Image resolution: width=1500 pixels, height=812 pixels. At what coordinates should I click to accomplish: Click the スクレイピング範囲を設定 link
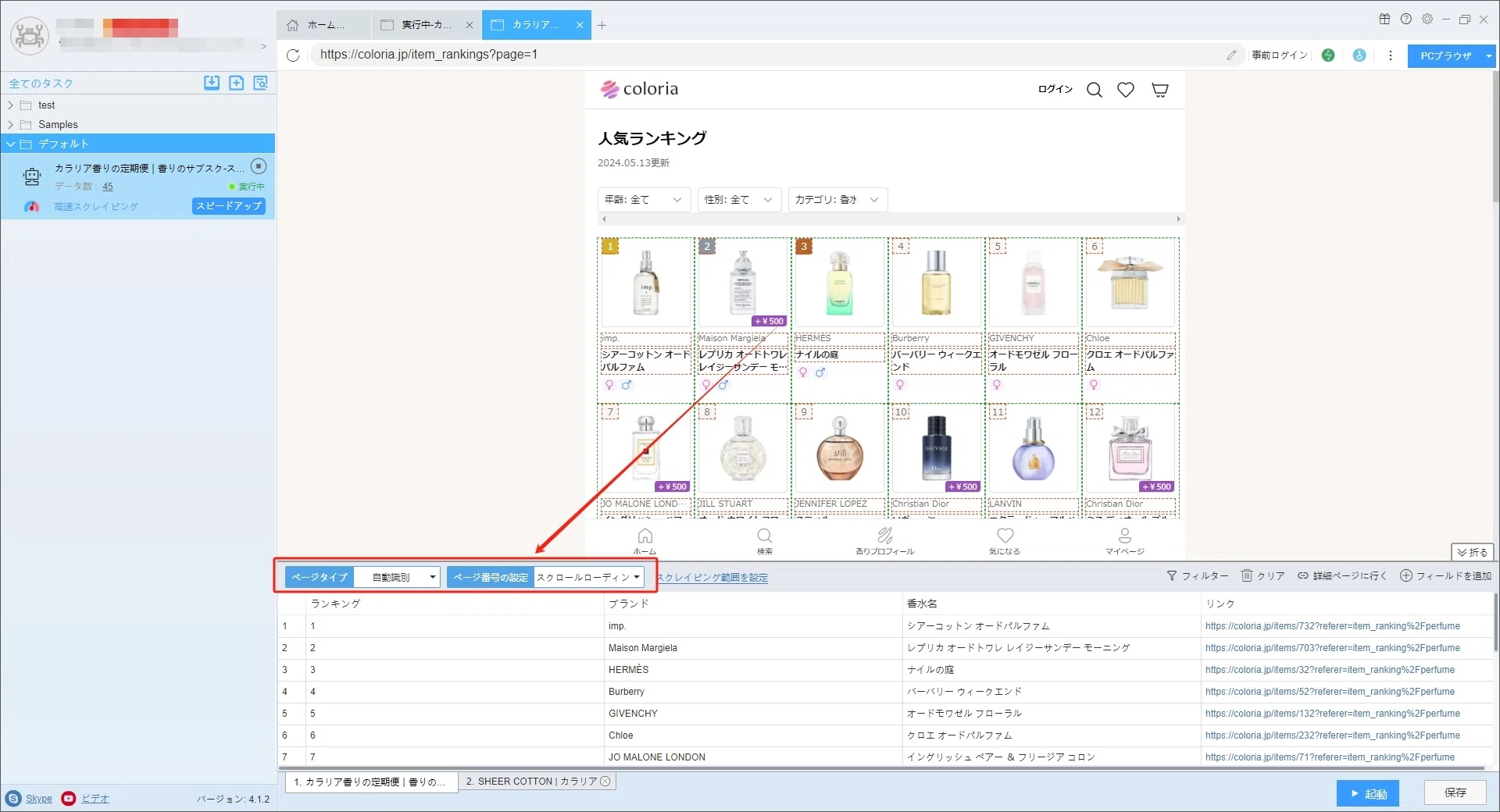pos(712,578)
